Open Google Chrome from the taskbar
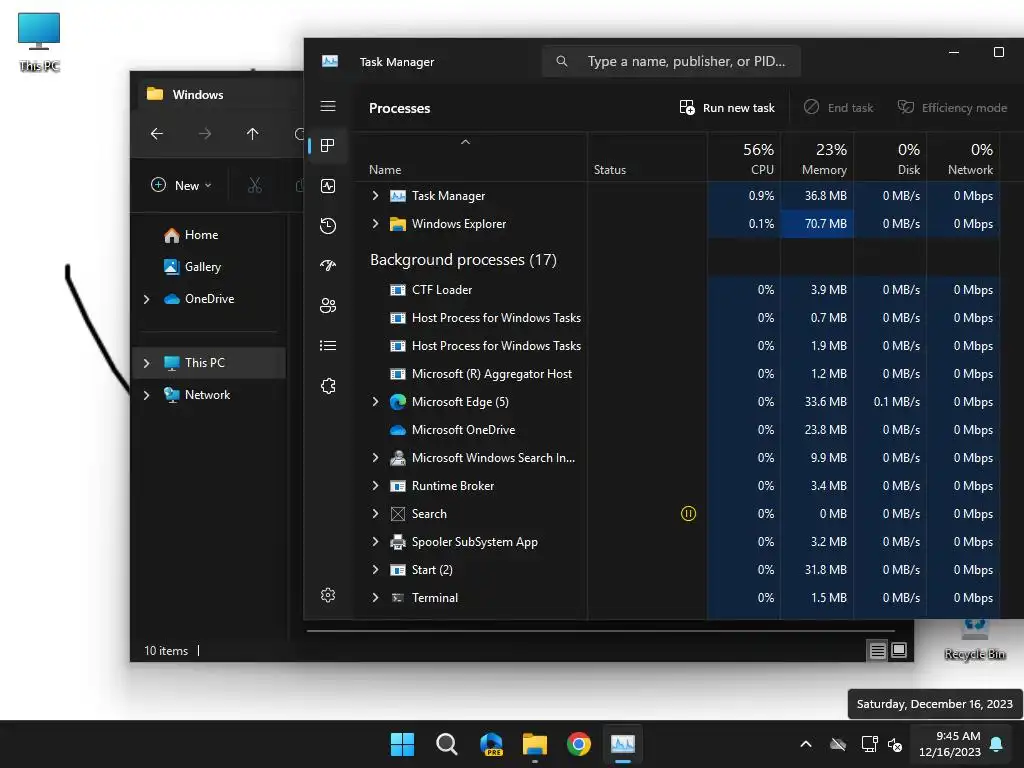This screenshot has height=768, width=1024. (x=579, y=744)
